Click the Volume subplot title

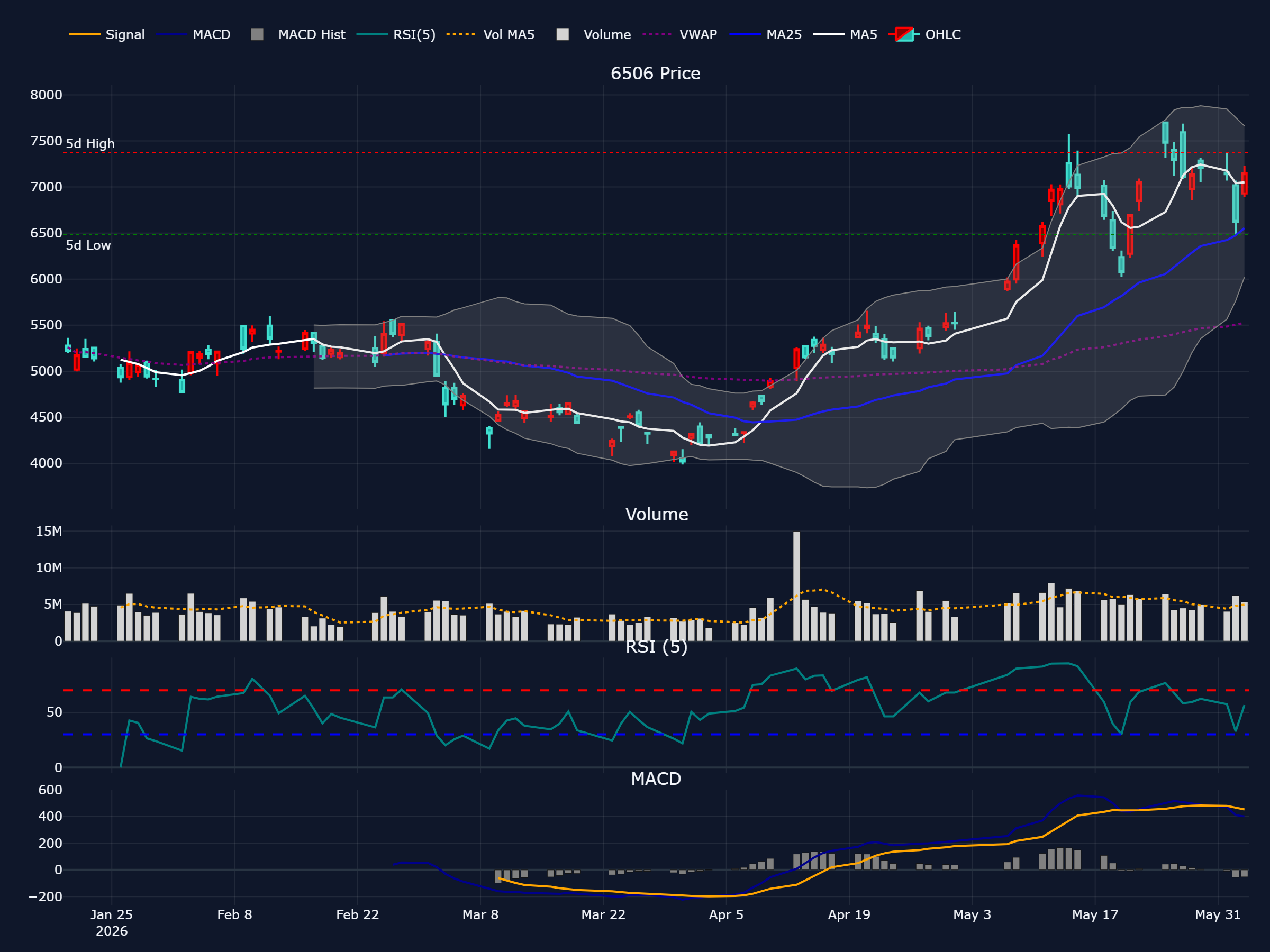pos(656,514)
